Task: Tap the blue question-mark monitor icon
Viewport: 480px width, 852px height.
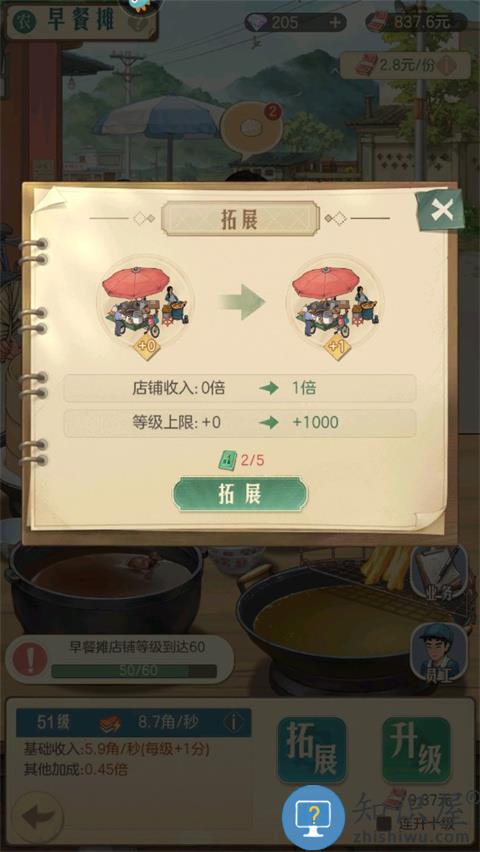Action: point(313,817)
